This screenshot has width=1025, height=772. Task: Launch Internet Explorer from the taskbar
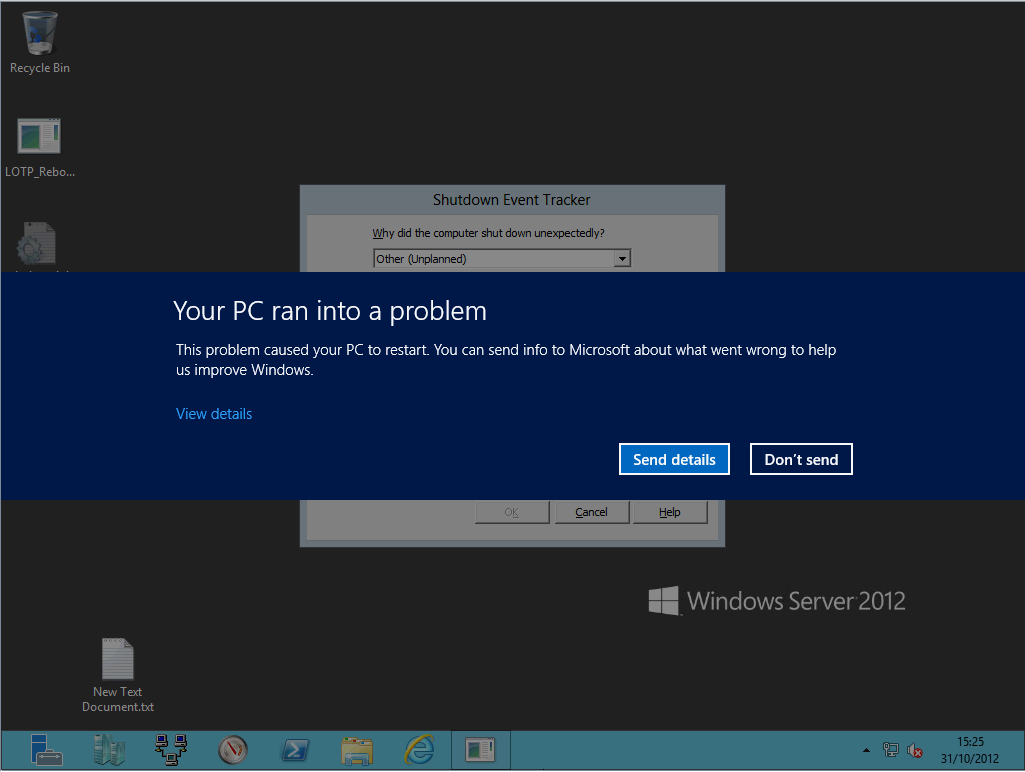(x=418, y=749)
